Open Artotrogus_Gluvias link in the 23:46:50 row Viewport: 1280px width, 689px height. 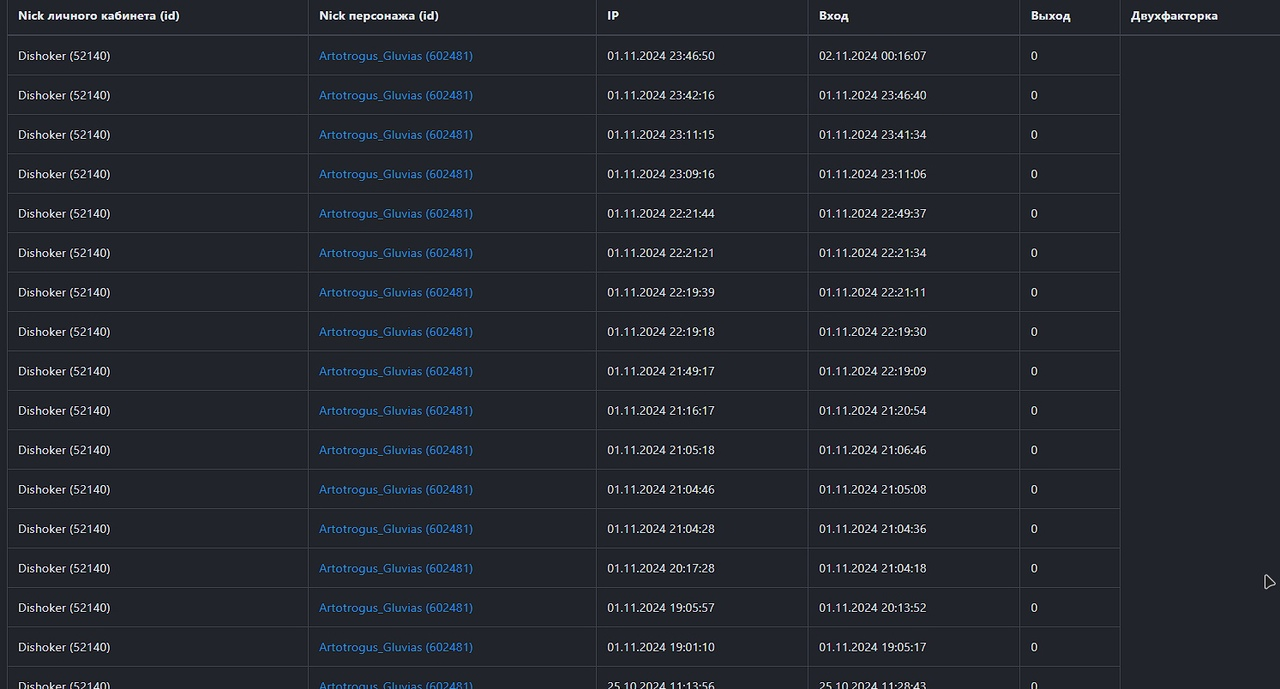click(396, 56)
